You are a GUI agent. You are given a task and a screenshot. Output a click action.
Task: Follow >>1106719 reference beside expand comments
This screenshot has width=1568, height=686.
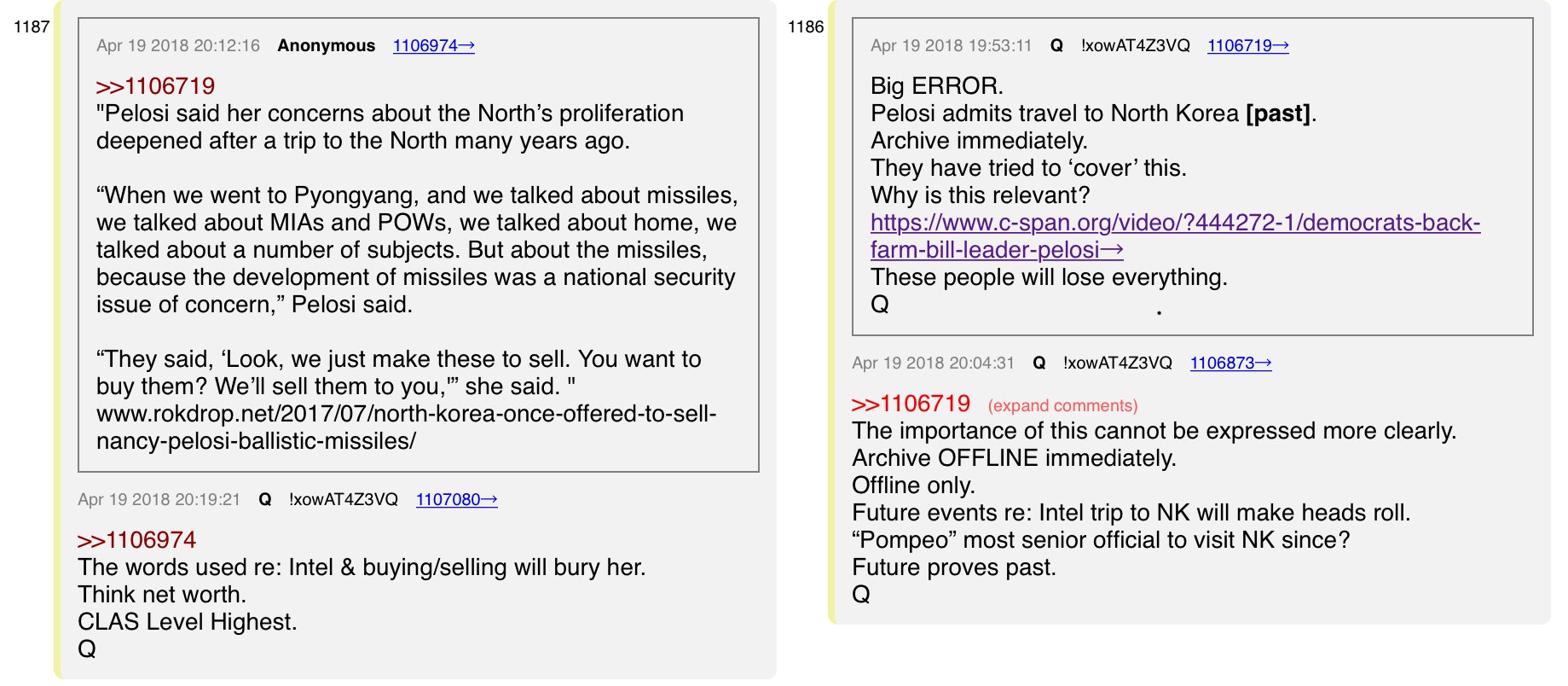(x=911, y=404)
